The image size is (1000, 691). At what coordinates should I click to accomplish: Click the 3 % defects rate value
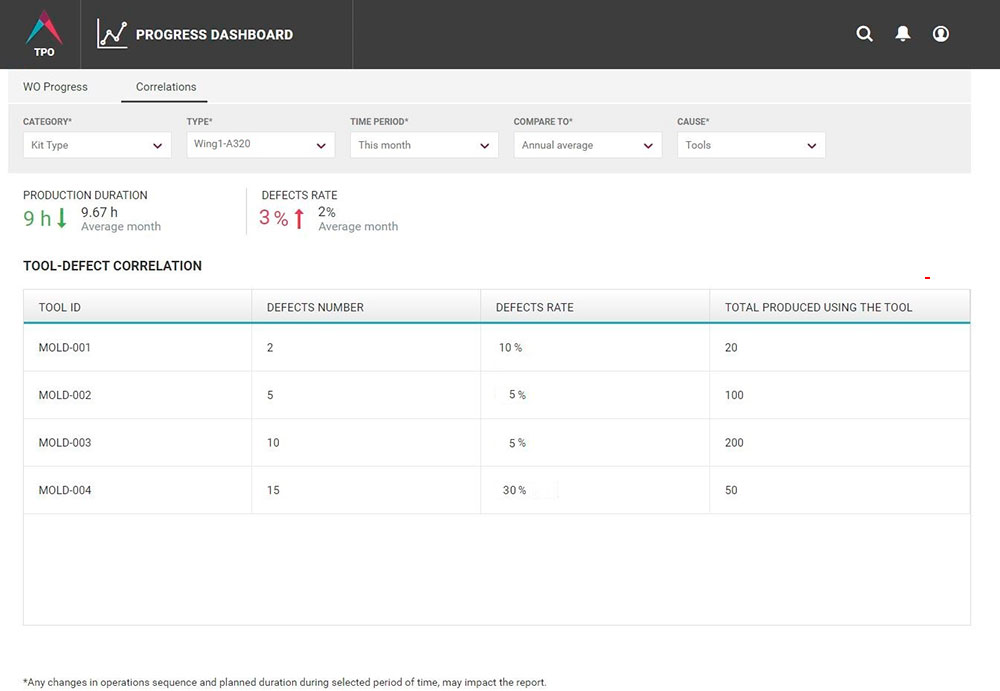coord(274,218)
